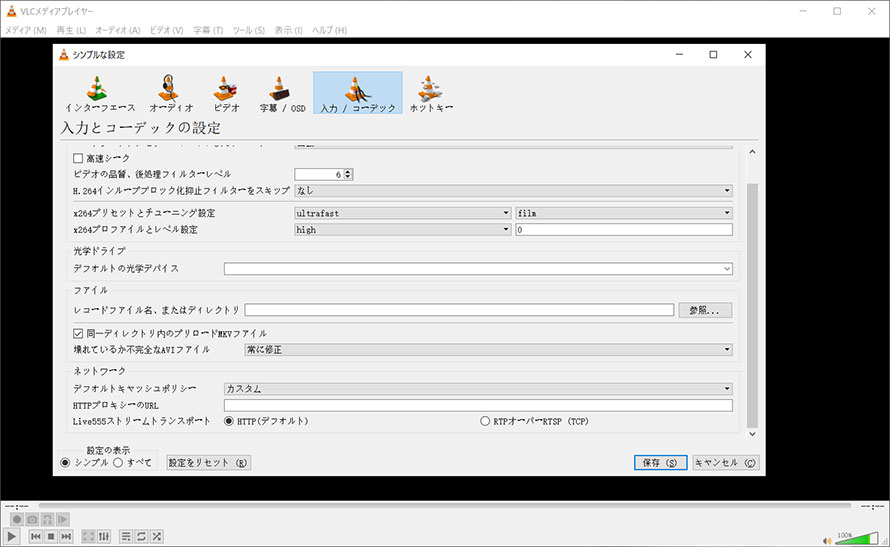The height and width of the screenshot is (547, 890).
Task: Open the 字幕 / OSD settings category
Action: coord(282,94)
